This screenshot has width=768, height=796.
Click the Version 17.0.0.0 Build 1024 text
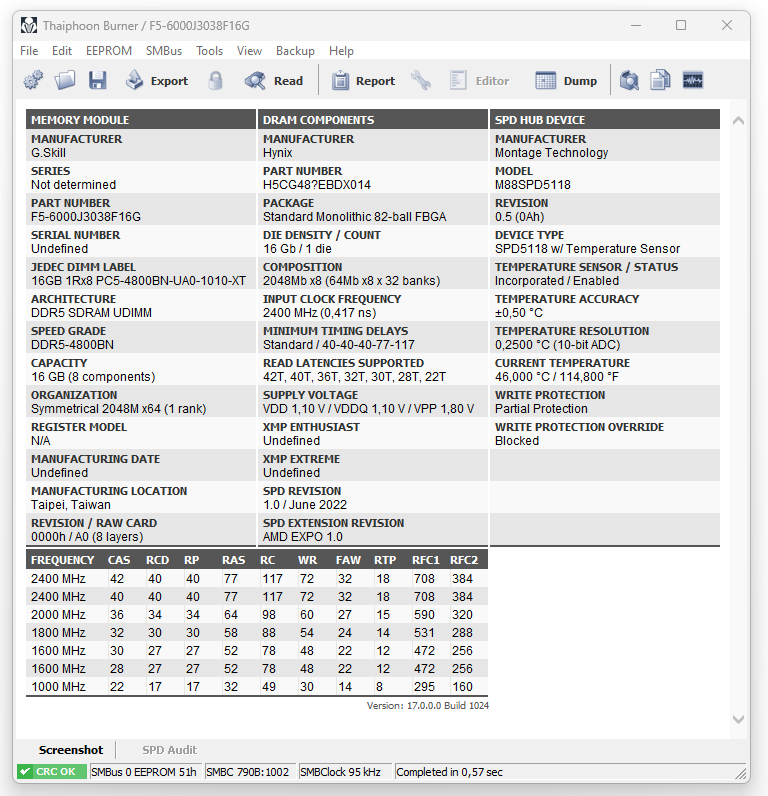(428, 706)
